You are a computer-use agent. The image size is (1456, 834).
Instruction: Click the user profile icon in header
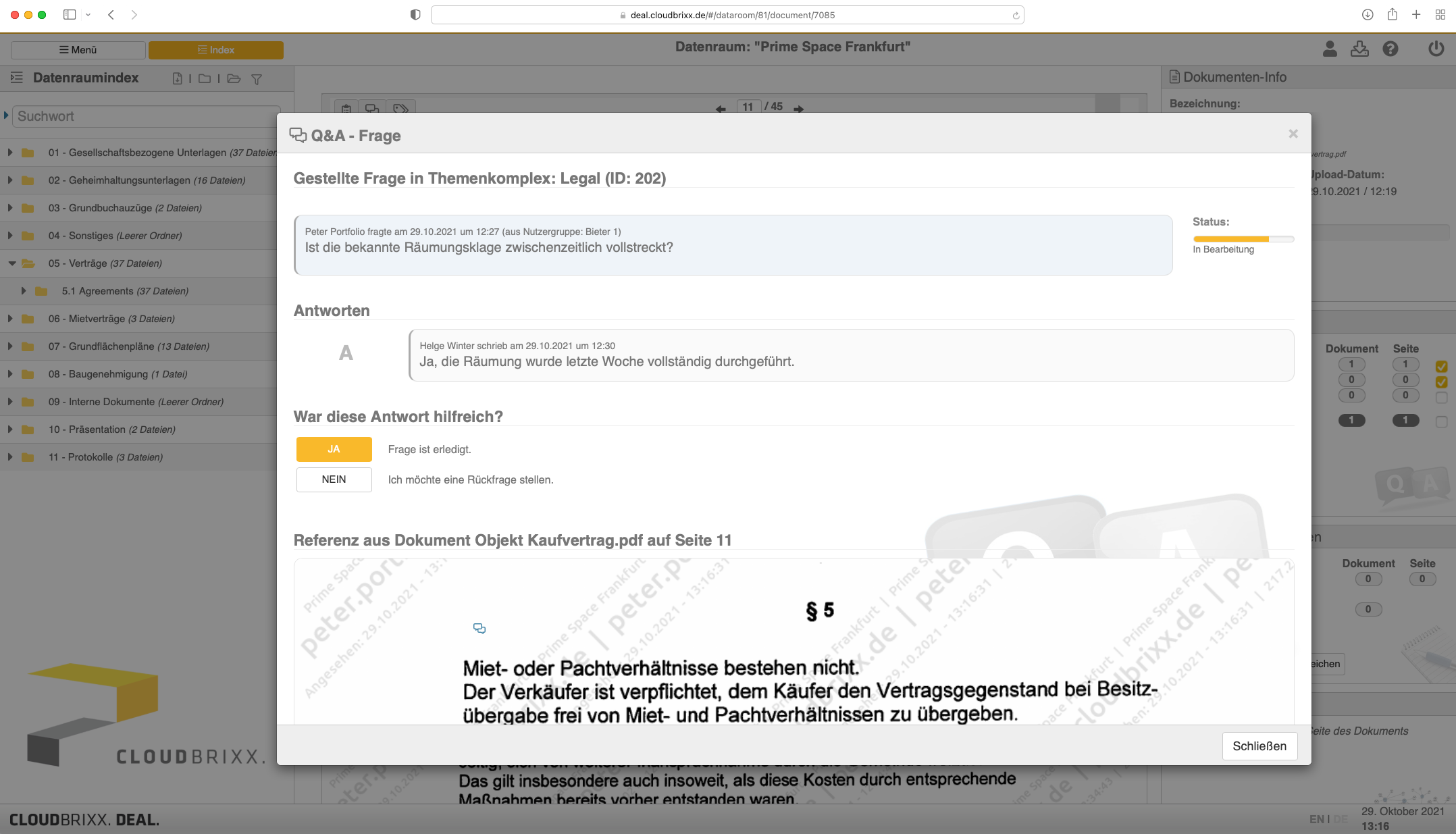(1330, 49)
